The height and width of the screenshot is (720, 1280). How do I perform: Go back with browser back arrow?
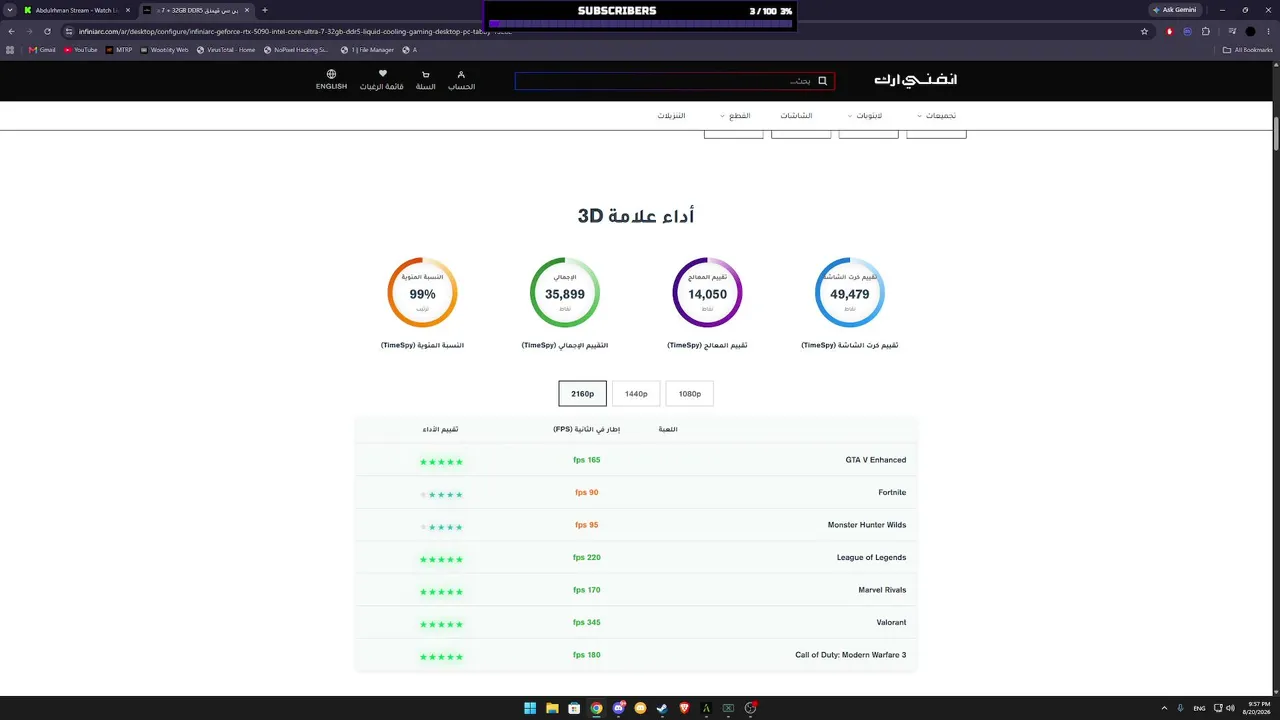11,31
